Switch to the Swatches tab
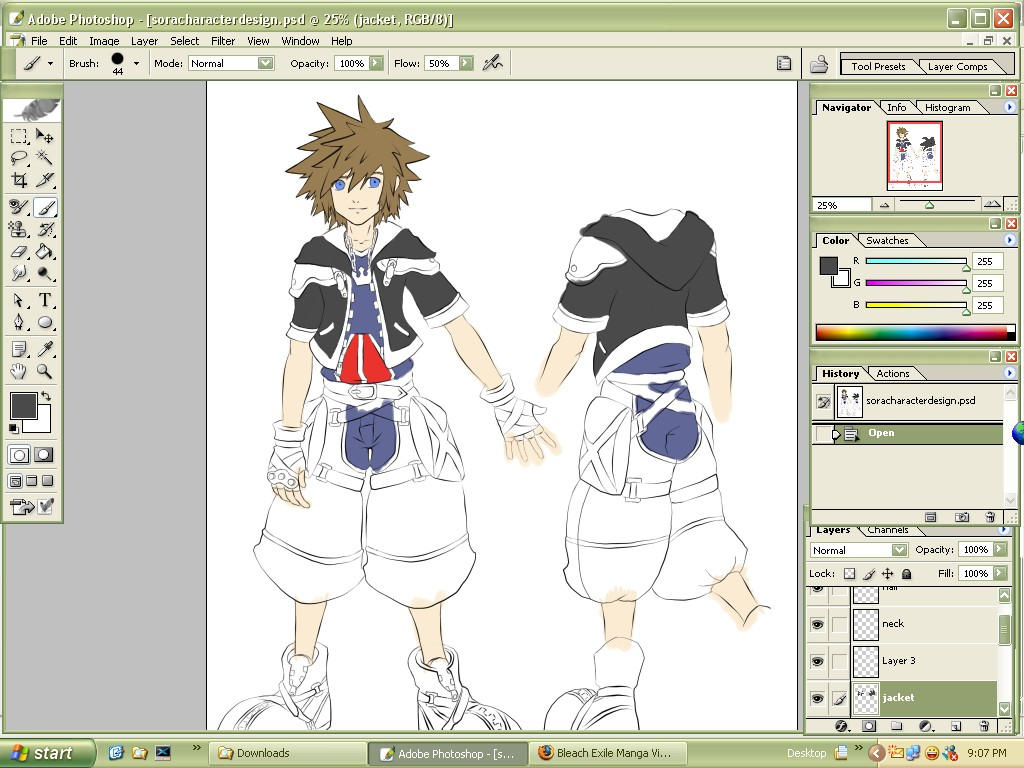The image size is (1024, 768). pyautogui.click(x=887, y=240)
